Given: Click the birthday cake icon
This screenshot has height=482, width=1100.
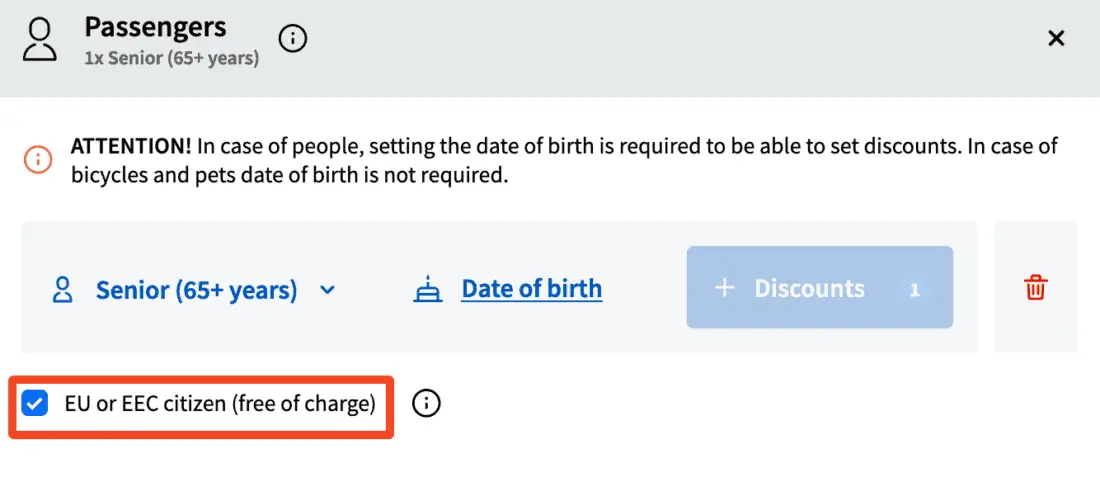Looking at the screenshot, I should click(x=428, y=290).
